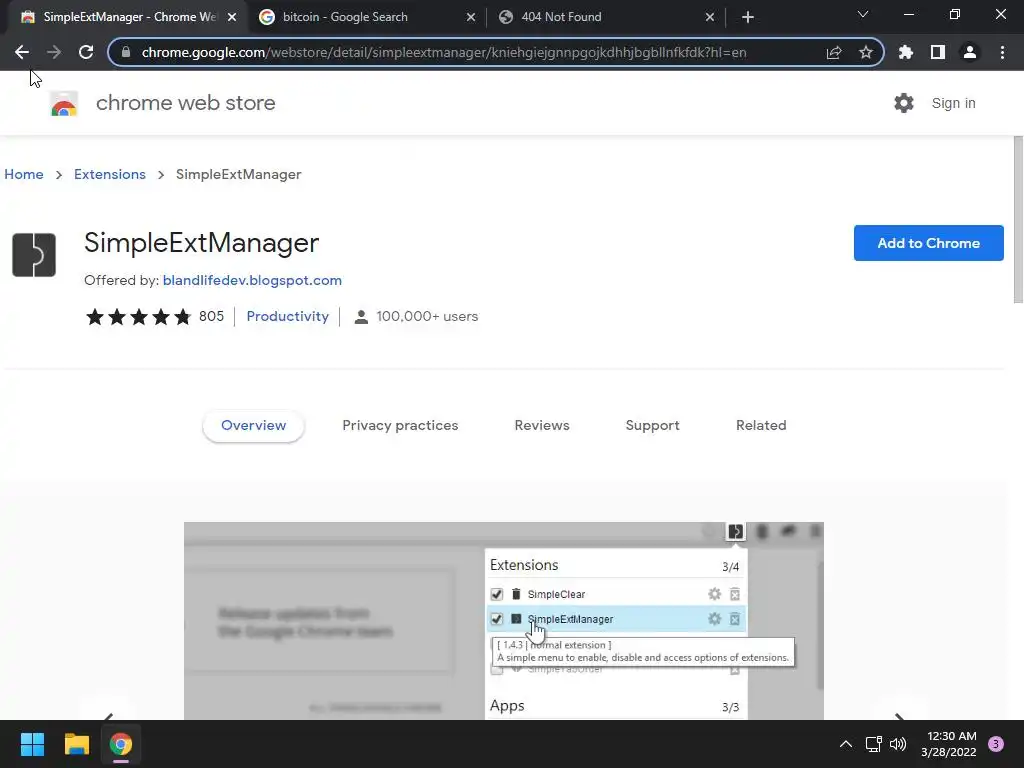
Task: Click the share page icon in address bar
Action: point(834,52)
